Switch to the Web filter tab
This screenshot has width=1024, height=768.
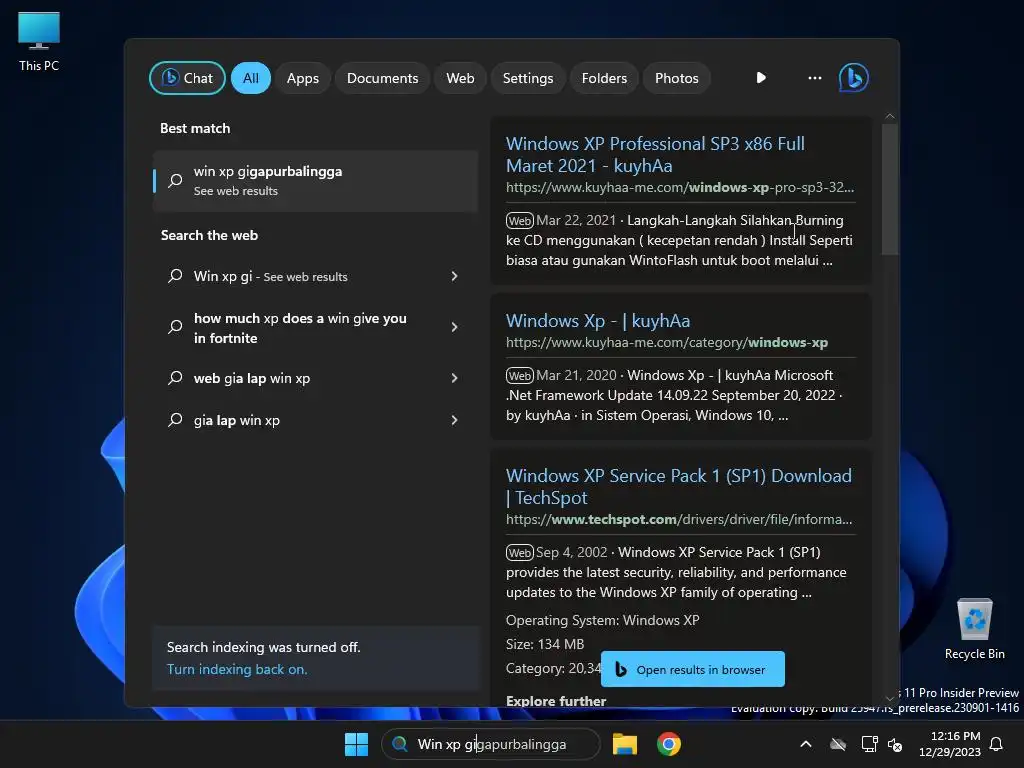coord(460,78)
